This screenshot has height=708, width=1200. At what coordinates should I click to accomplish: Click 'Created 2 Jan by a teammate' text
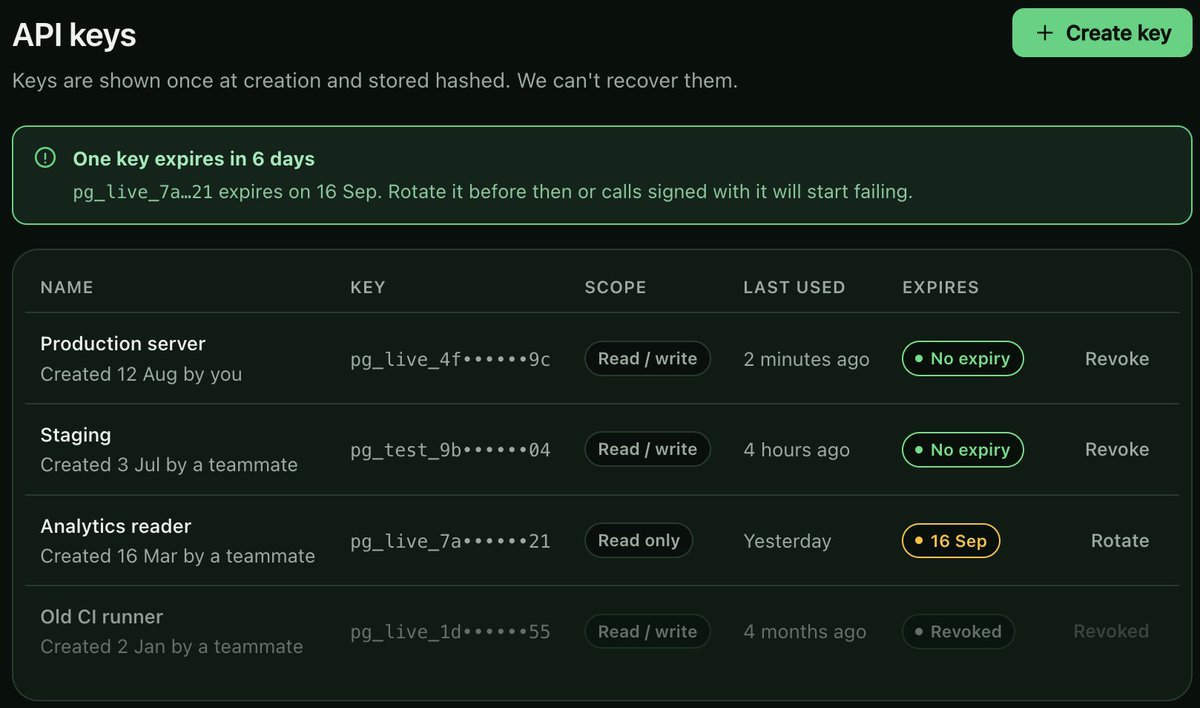tap(172, 647)
